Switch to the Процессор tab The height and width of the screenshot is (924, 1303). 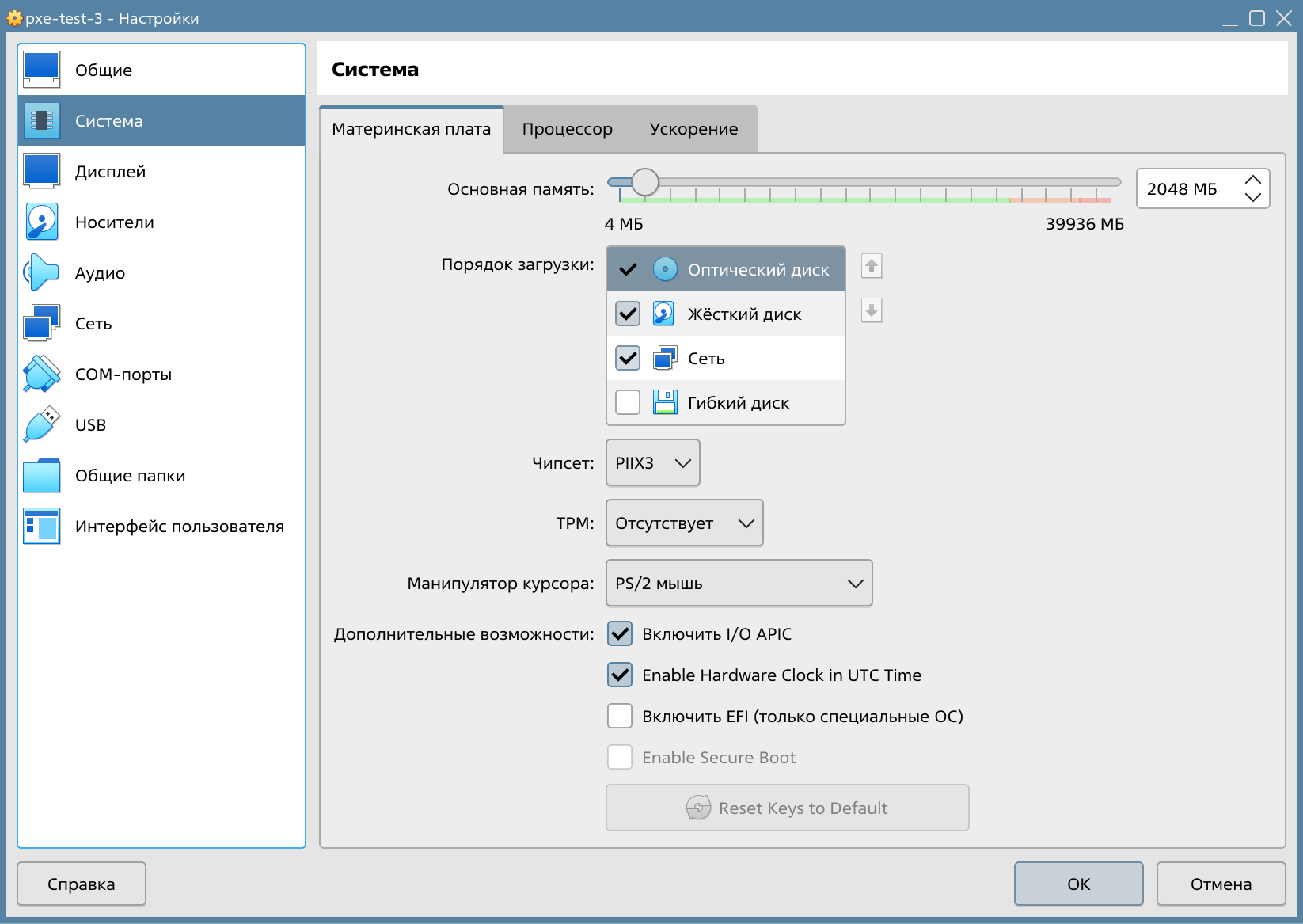click(x=568, y=129)
